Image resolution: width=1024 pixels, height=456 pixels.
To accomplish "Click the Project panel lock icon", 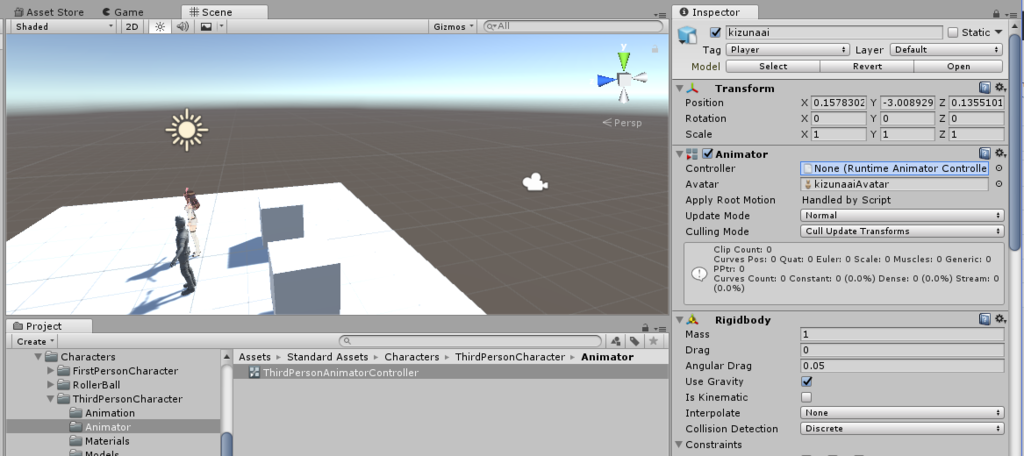I will coord(645,328).
